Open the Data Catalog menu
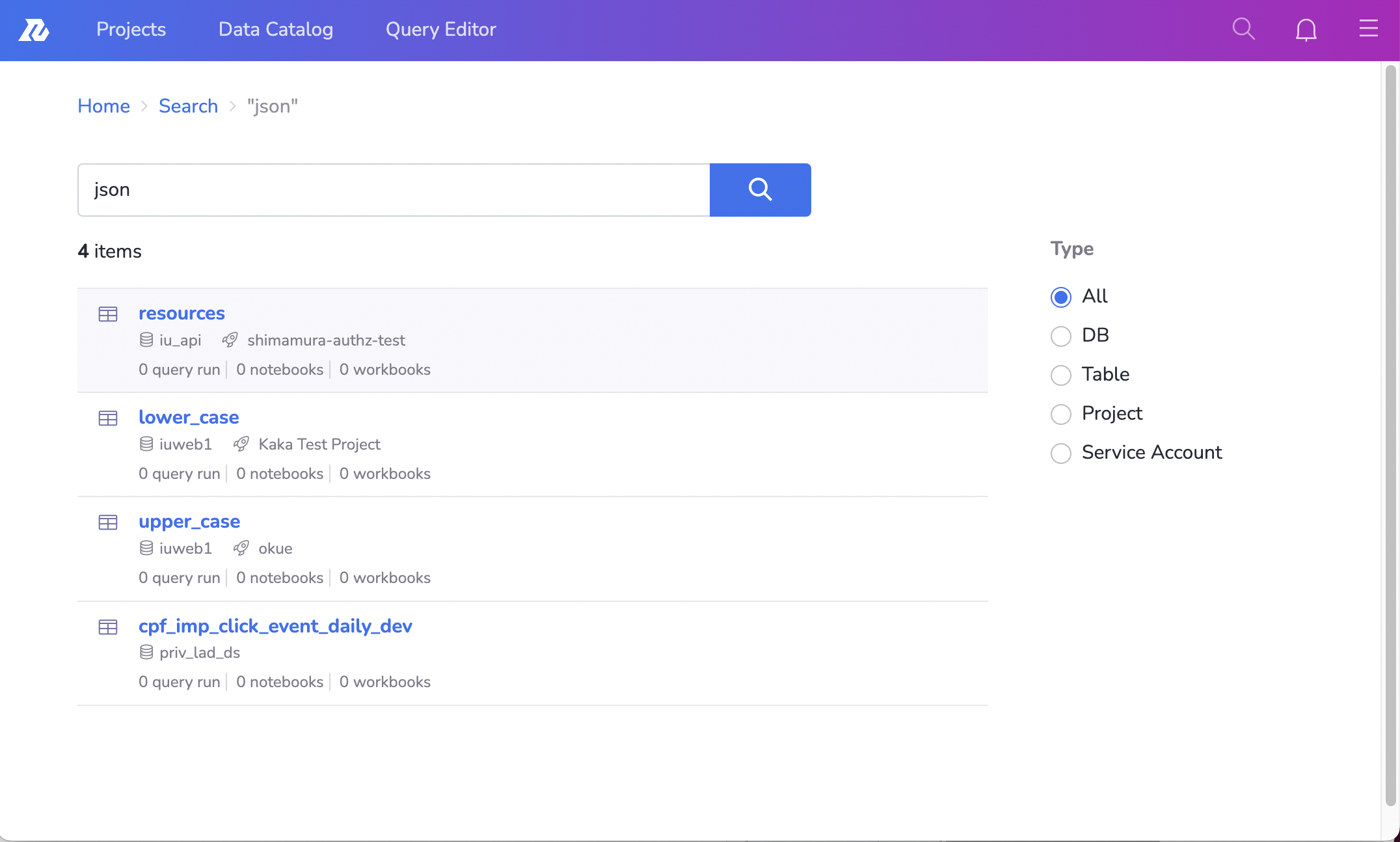Viewport: 1400px width, 842px height. 276,29
